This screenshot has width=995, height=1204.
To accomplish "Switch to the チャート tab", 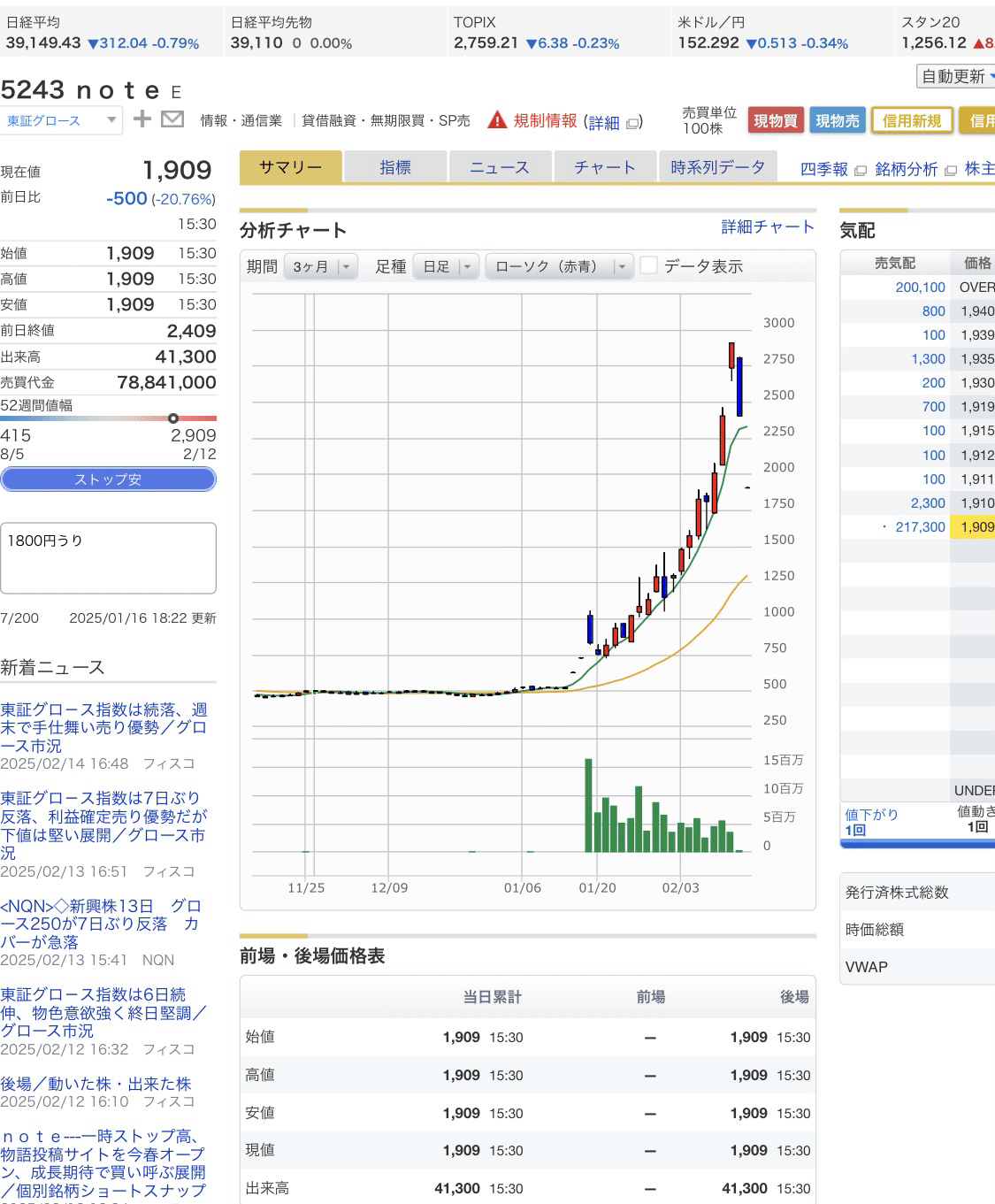I will point(605,167).
